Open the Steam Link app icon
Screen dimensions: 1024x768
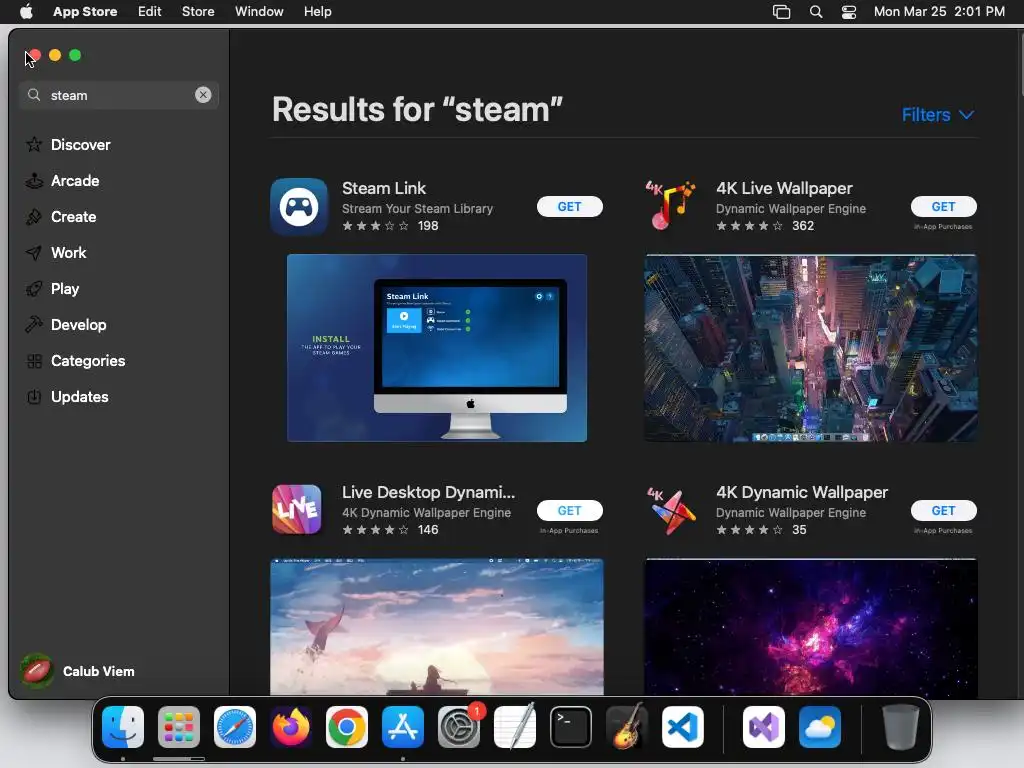(x=299, y=206)
